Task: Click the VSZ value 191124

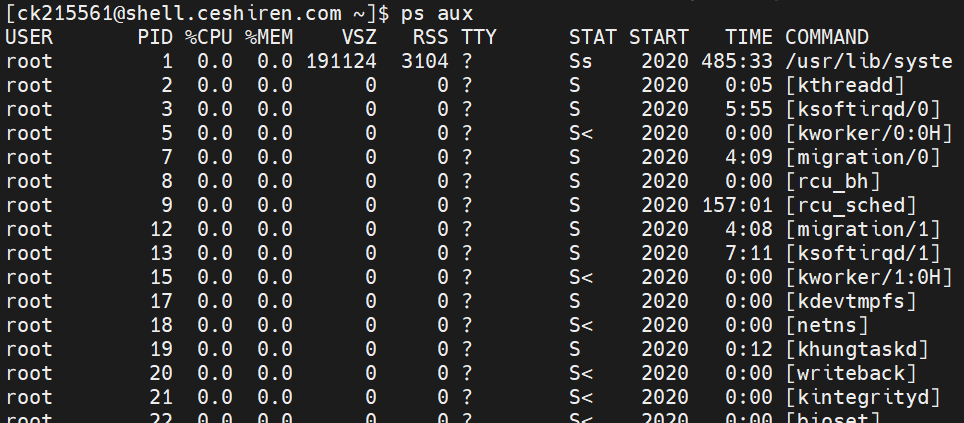Action: pyautogui.click(x=341, y=61)
